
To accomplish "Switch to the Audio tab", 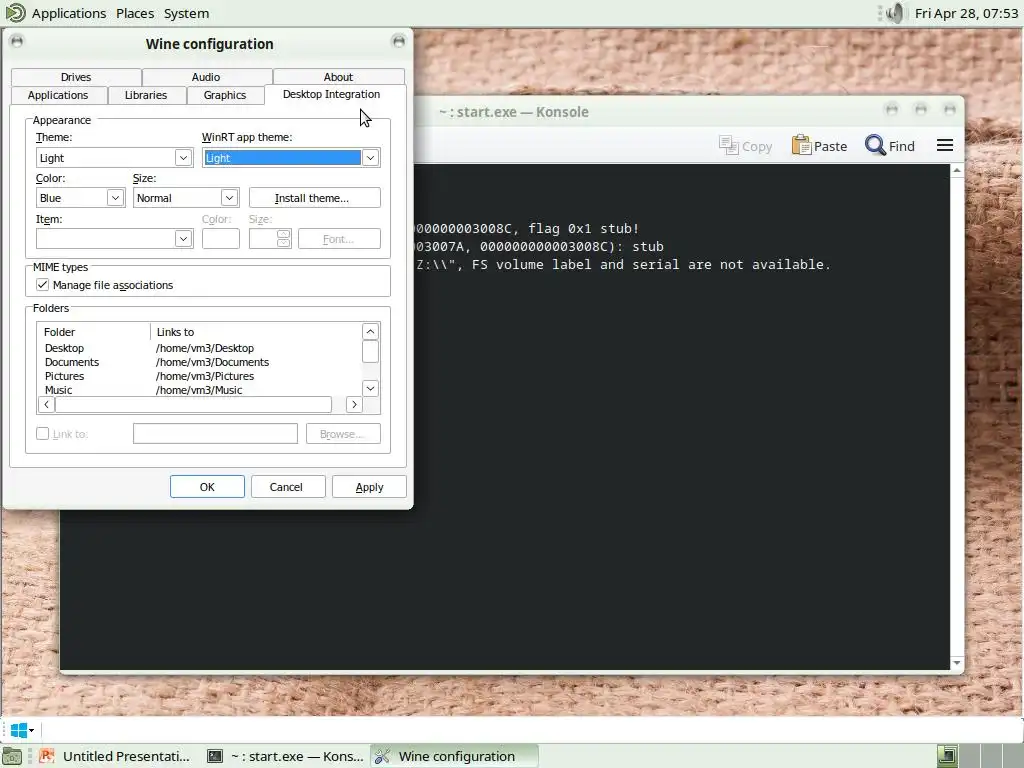I will coord(206,76).
